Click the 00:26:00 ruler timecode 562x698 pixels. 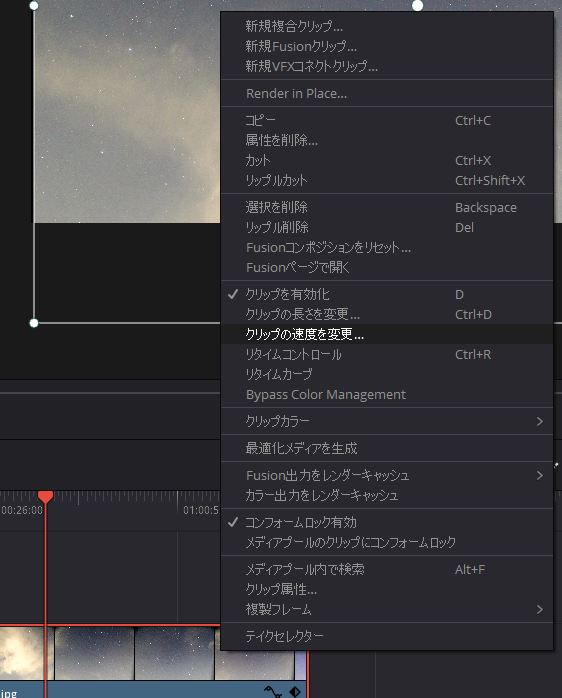point(21,510)
